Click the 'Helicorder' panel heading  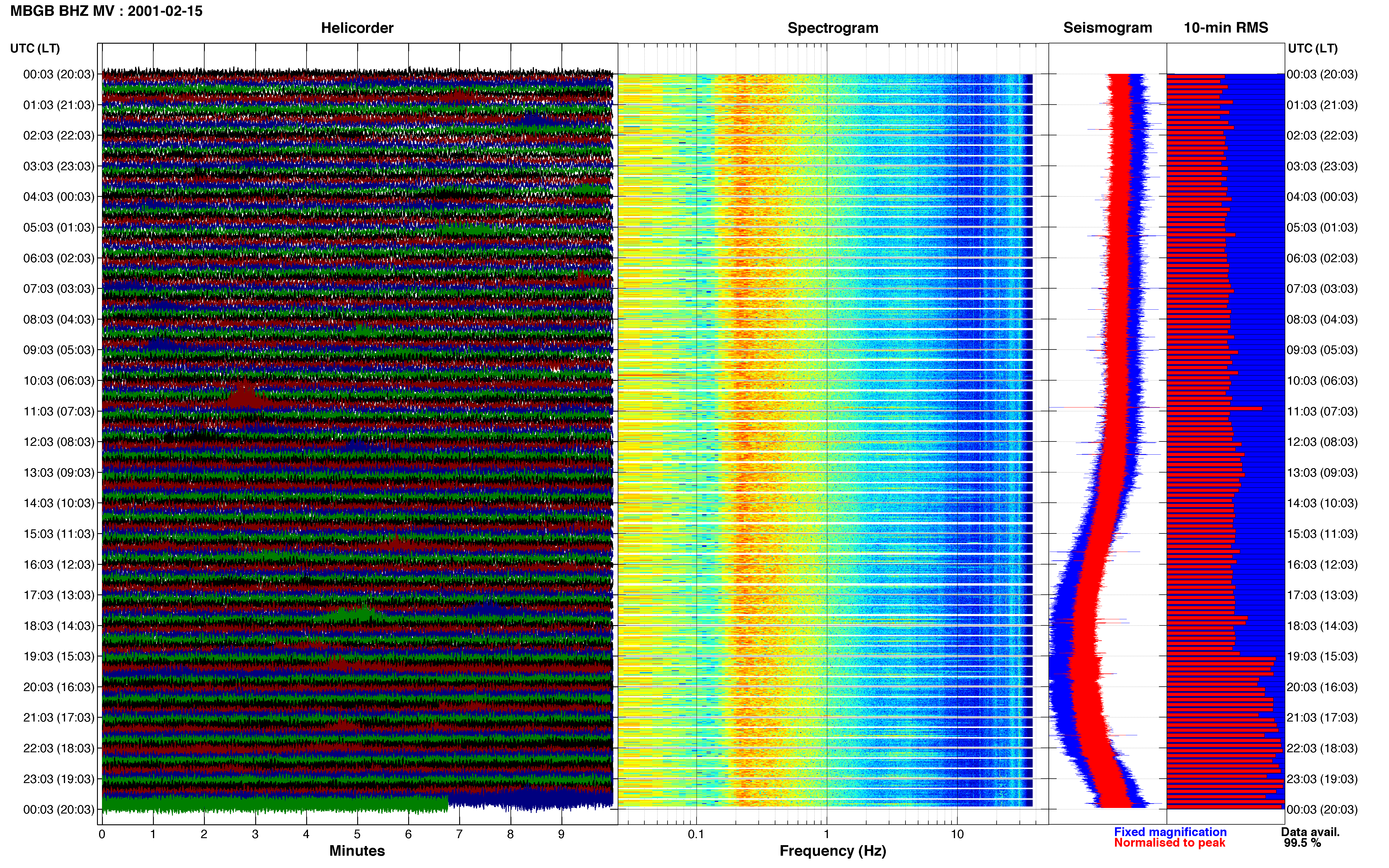pos(357,28)
